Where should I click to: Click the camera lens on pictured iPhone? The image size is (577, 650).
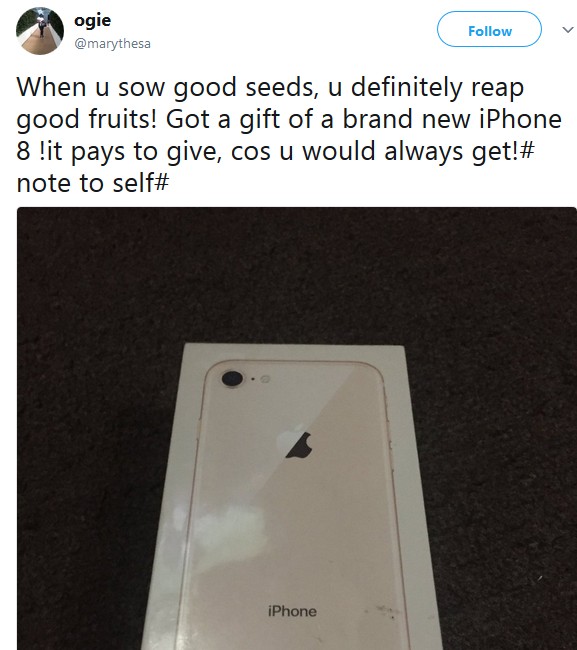coord(232,379)
